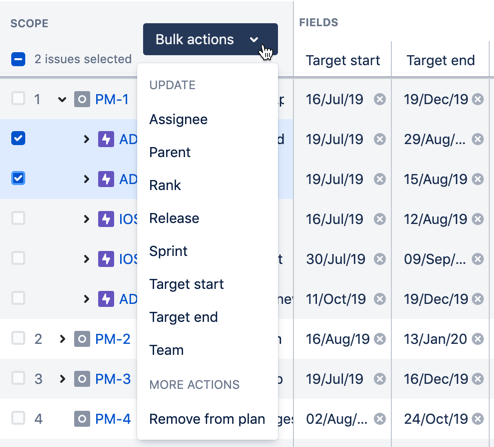Image resolution: width=494 pixels, height=447 pixels.
Task: Clear the 24/Oct/19 target end date
Action: [478, 419]
